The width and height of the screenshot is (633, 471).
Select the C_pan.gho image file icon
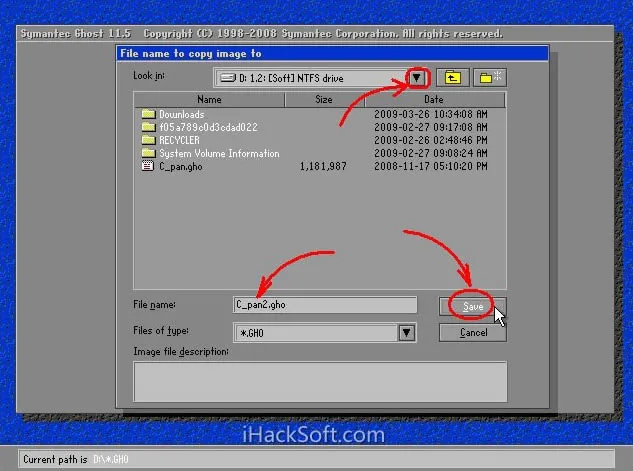pos(148,166)
